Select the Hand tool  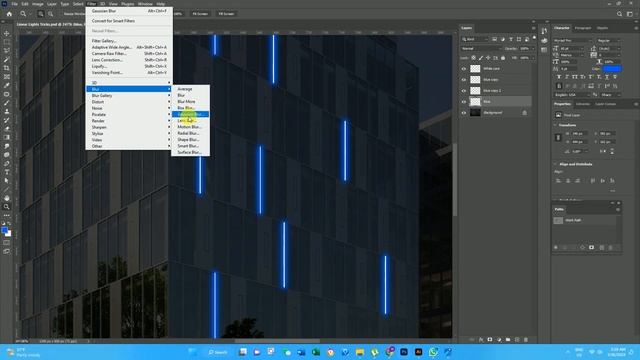point(7,198)
